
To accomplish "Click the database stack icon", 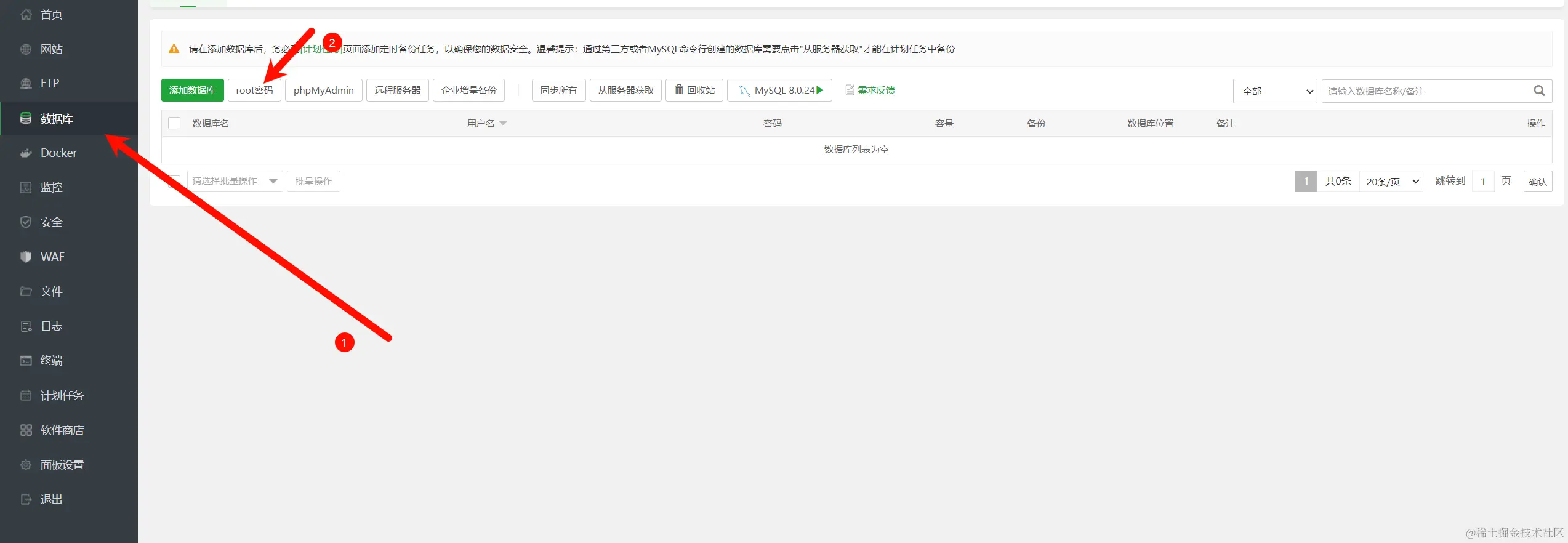I will click(x=26, y=118).
